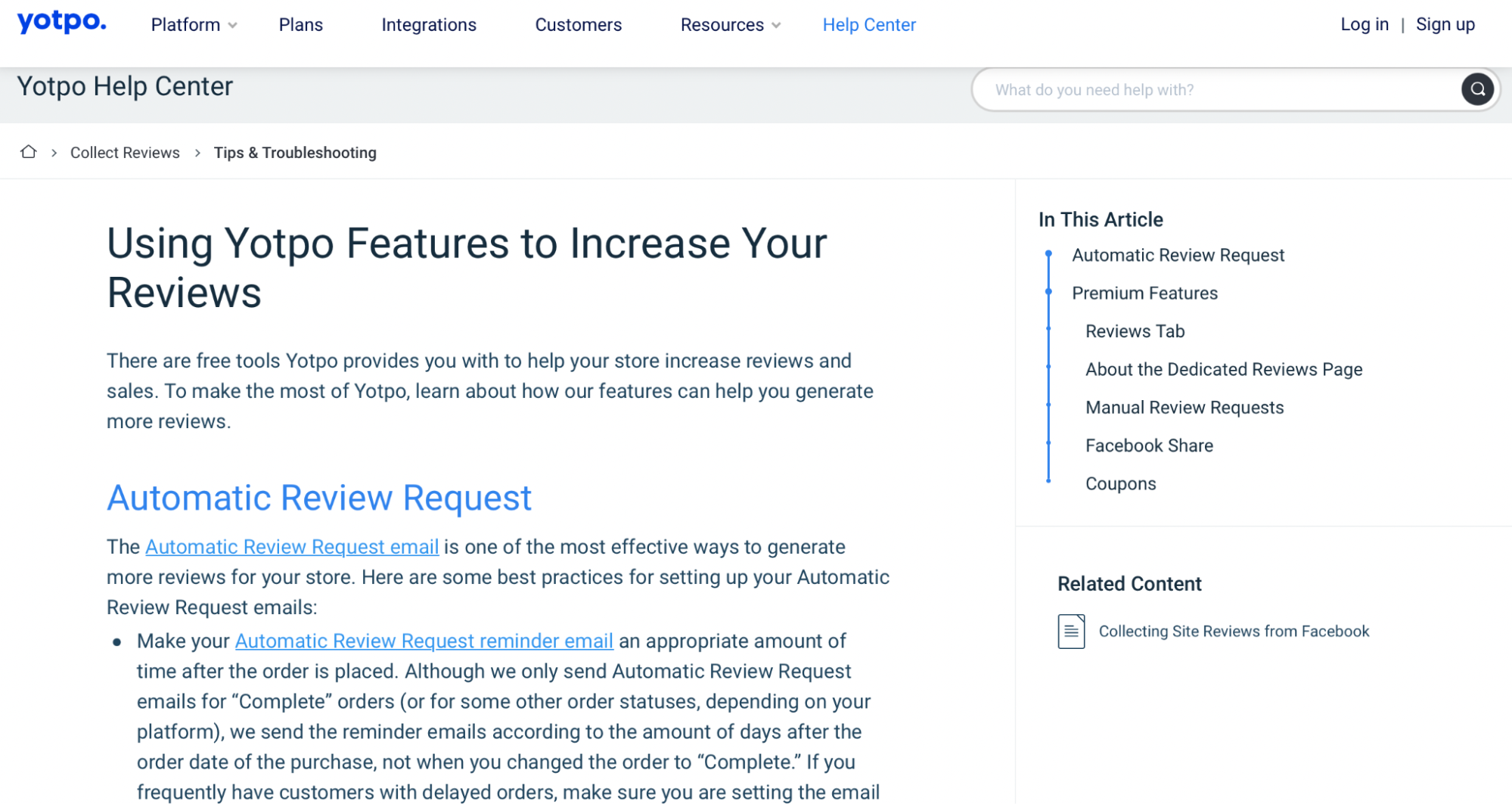1512x804 pixels.
Task: Open the related article document icon
Action: pos(1071,631)
